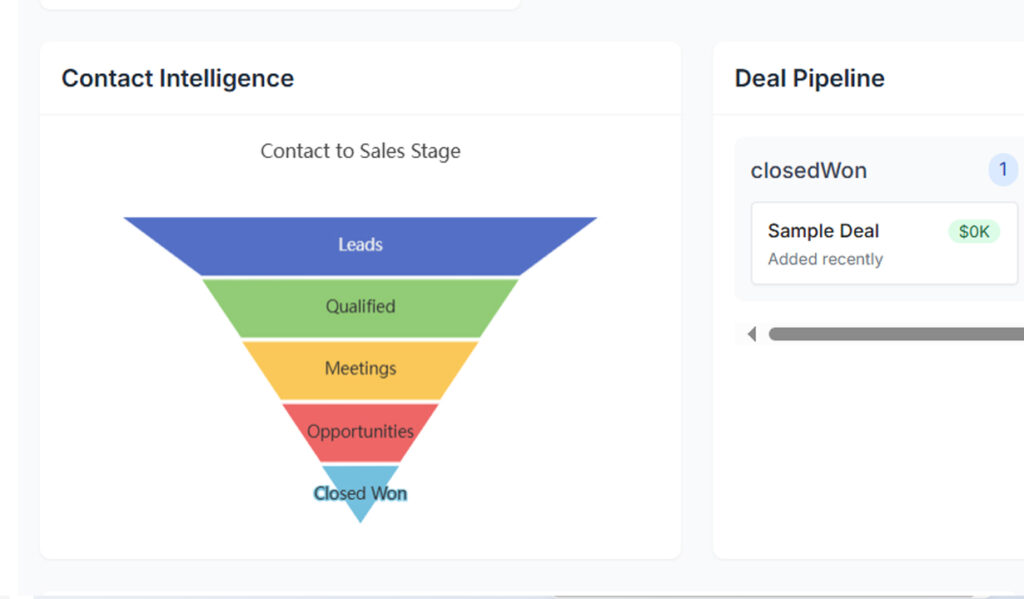Click the closedWon count badge
This screenshot has width=1024, height=599.
(x=1003, y=170)
